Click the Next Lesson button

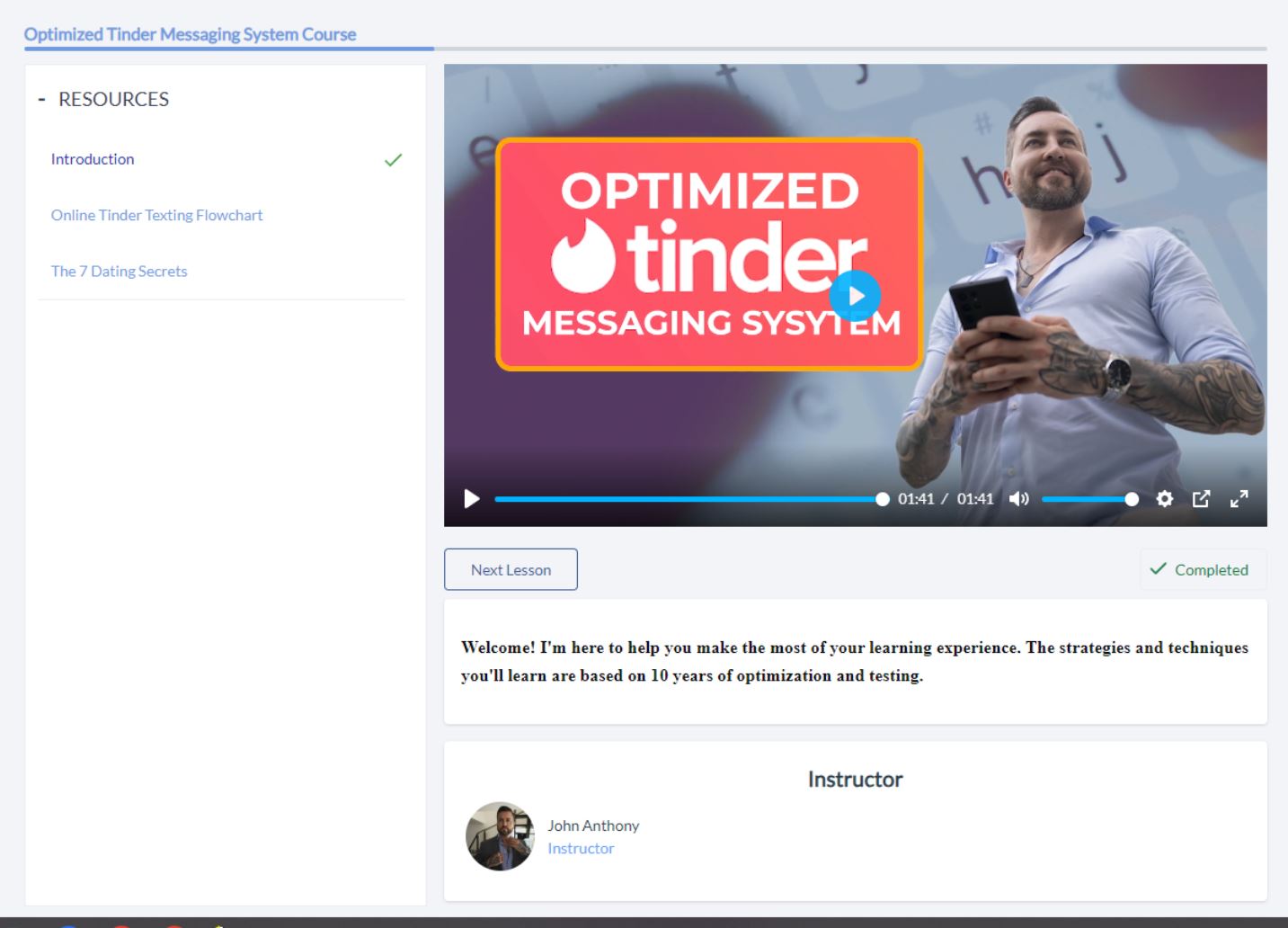[x=511, y=569]
